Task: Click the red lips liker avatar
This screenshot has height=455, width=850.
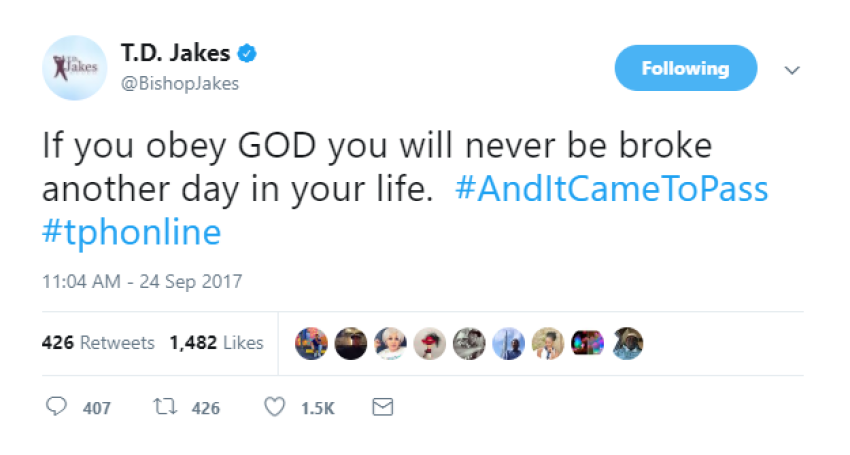Action: (x=429, y=343)
